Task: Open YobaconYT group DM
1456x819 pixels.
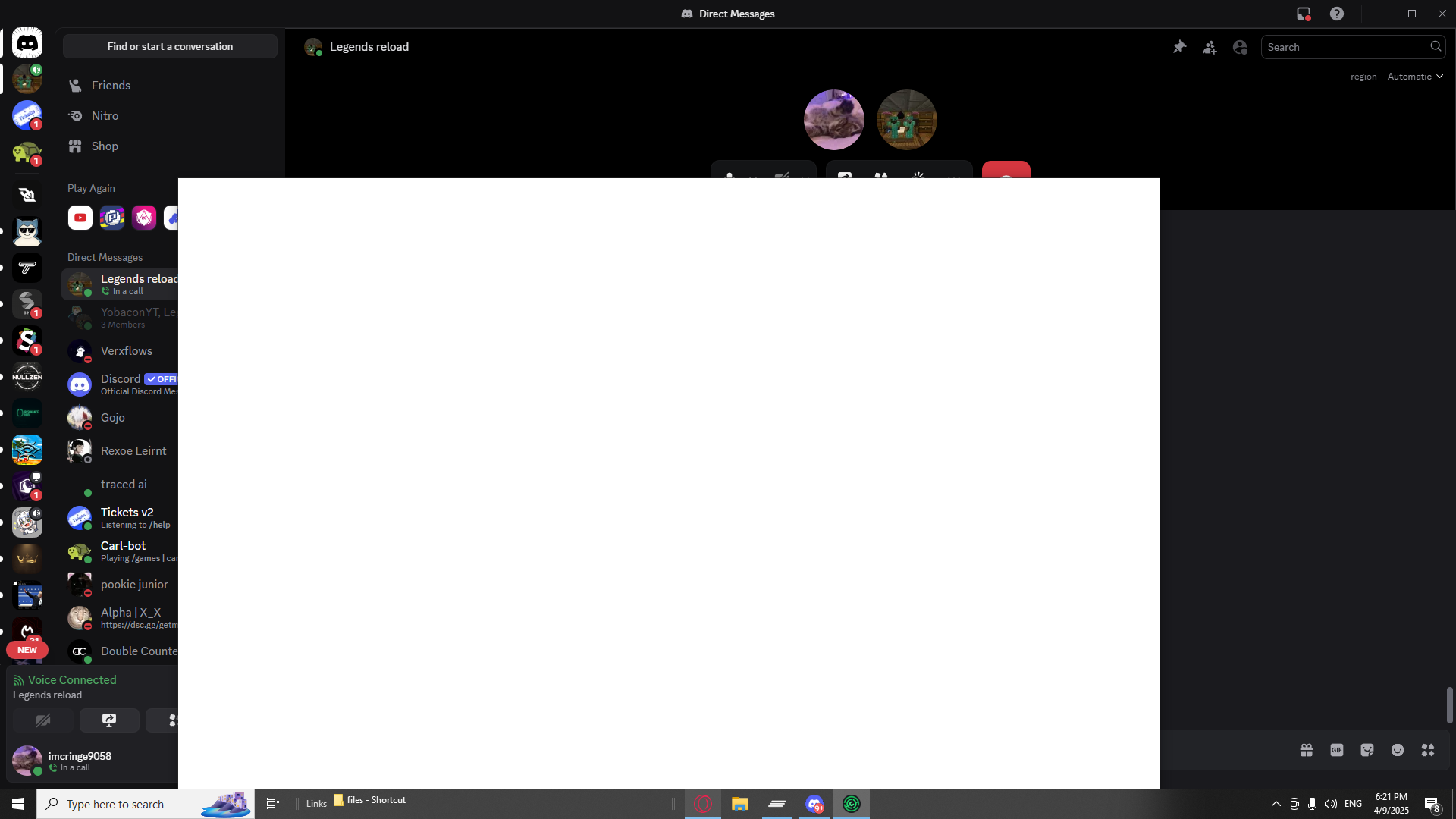Action: [121, 318]
